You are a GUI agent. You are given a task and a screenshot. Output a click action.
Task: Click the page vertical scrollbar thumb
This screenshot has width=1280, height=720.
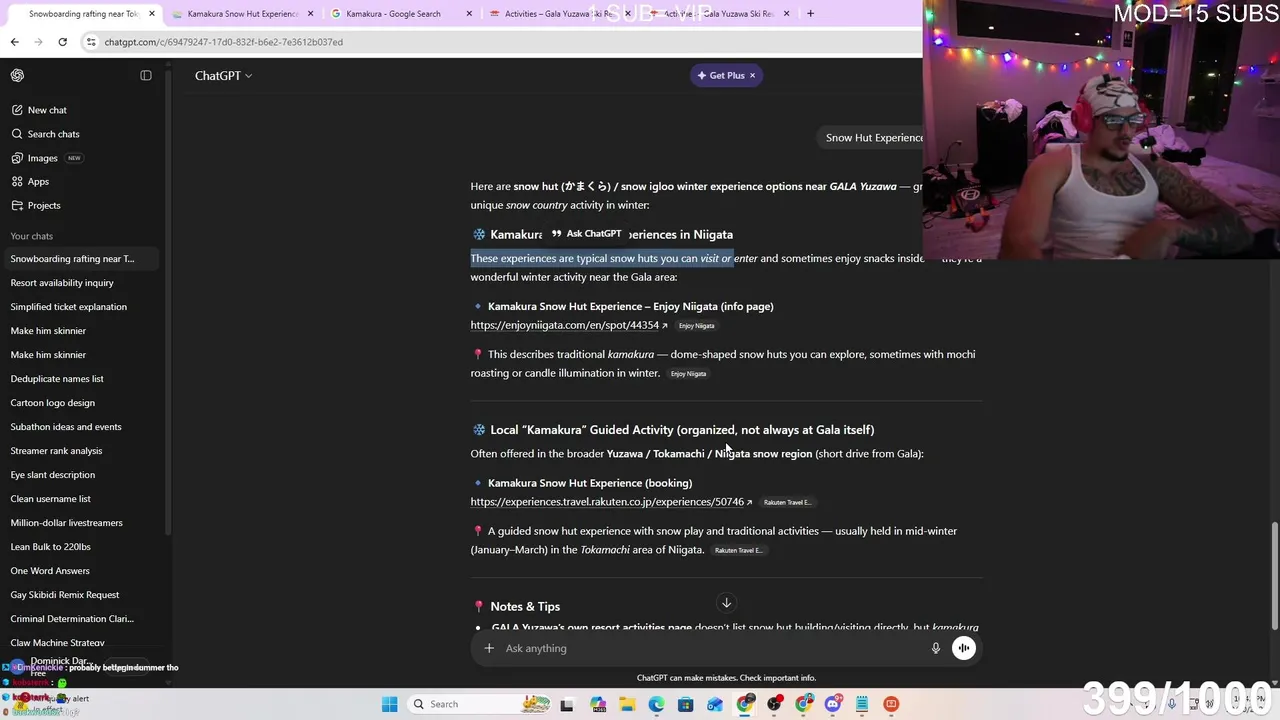coord(1274,575)
